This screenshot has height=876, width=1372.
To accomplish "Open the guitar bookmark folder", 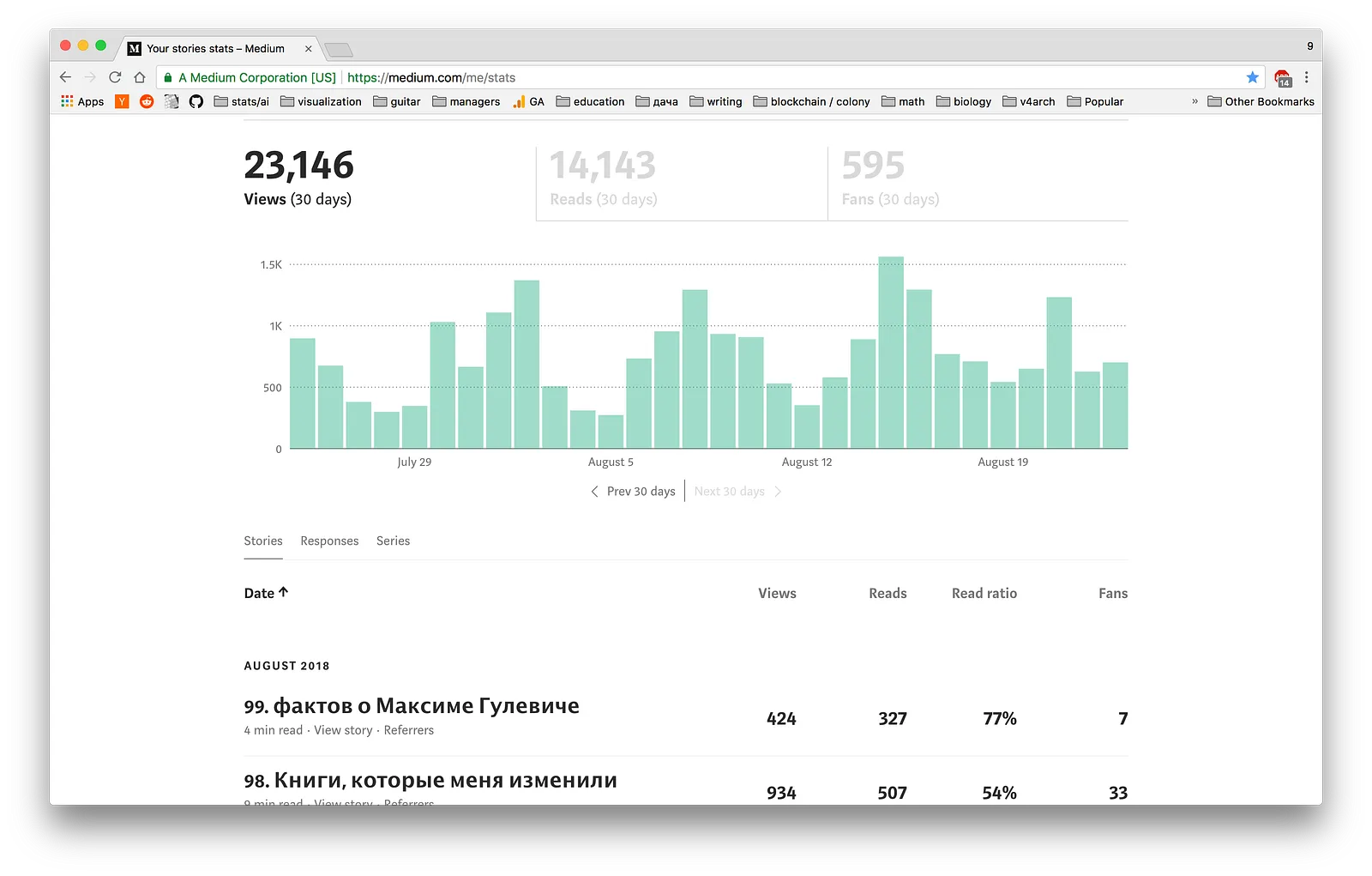I will (x=397, y=101).
